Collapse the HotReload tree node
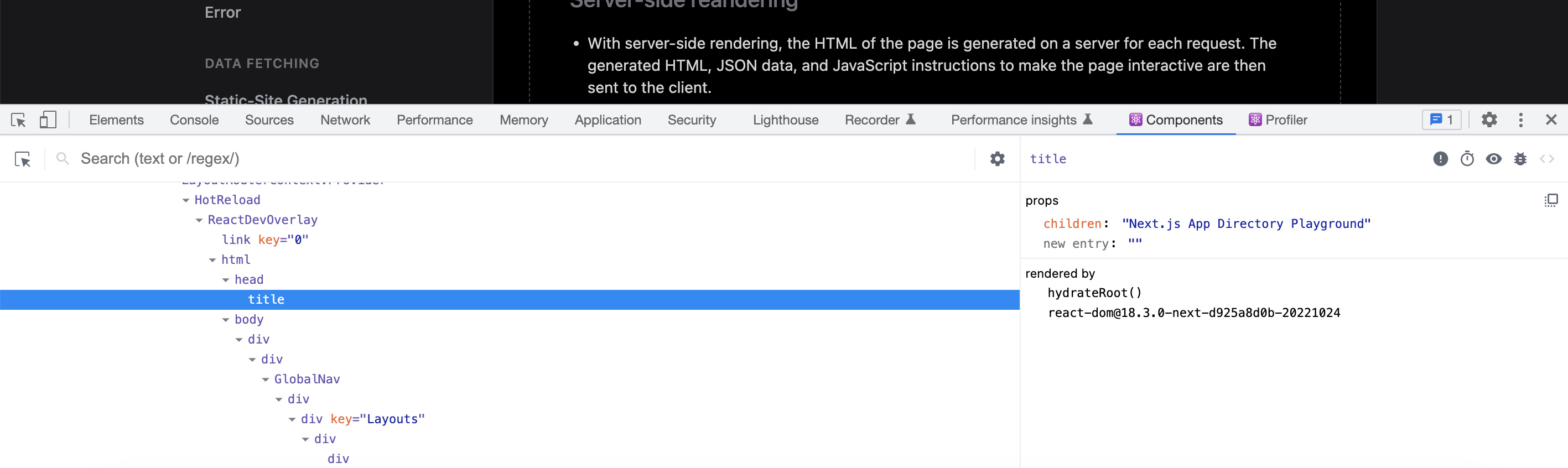The width and height of the screenshot is (1568, 468). [186, 200]
